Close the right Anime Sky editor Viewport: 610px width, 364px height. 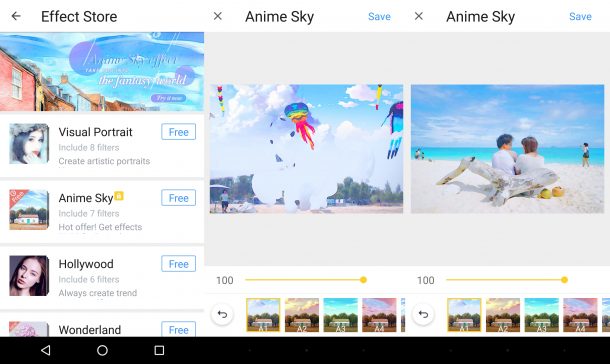(x=419, y=16)
